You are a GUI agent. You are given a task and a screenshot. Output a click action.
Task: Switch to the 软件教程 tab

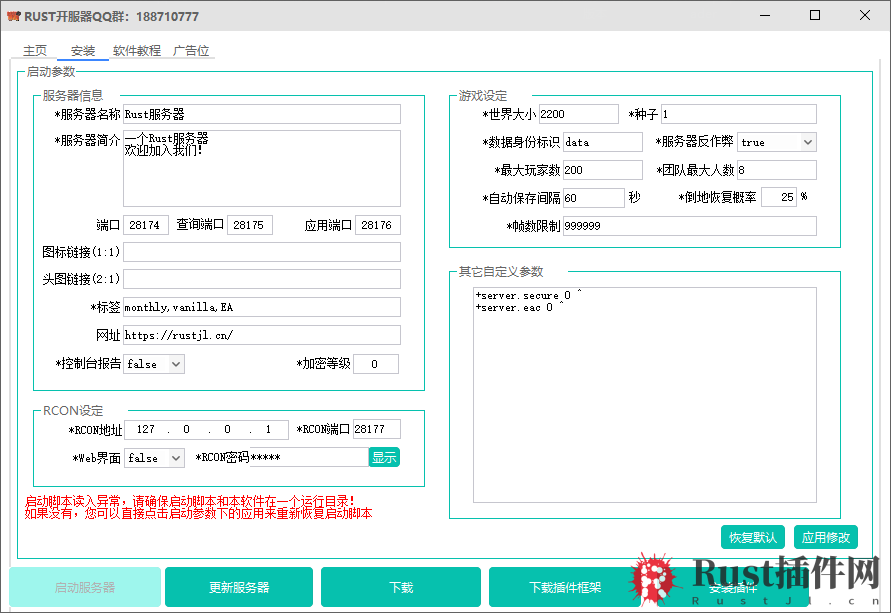point(136,51)
